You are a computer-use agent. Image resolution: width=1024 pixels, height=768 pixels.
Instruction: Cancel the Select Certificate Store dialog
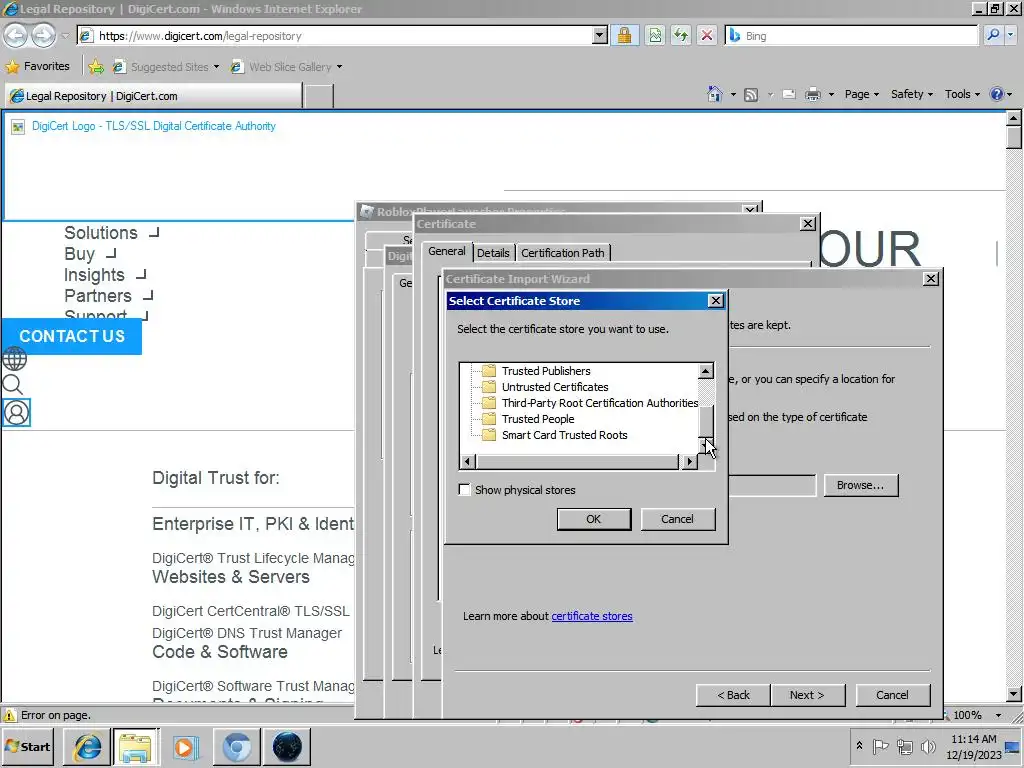678,519
